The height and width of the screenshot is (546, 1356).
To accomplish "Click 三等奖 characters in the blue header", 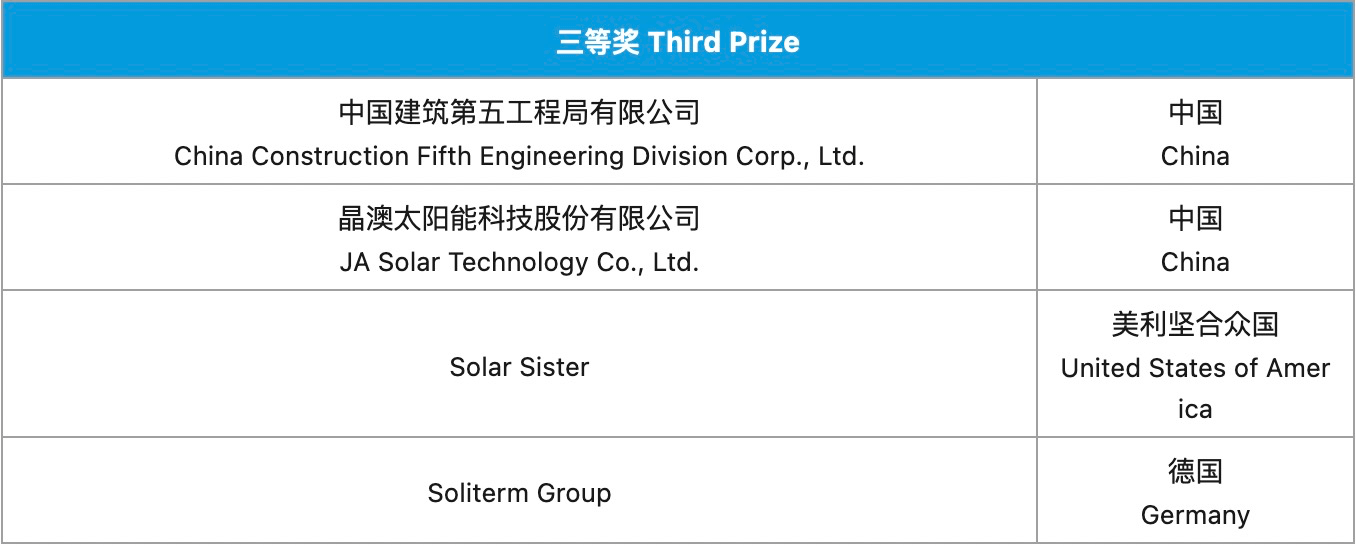I will coord(597,42).
